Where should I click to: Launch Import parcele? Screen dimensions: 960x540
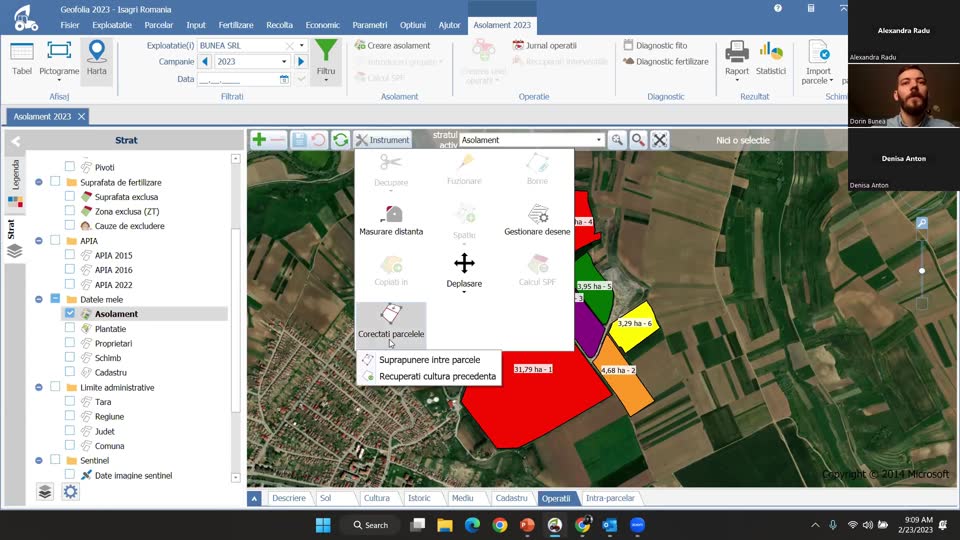point(818,62)
